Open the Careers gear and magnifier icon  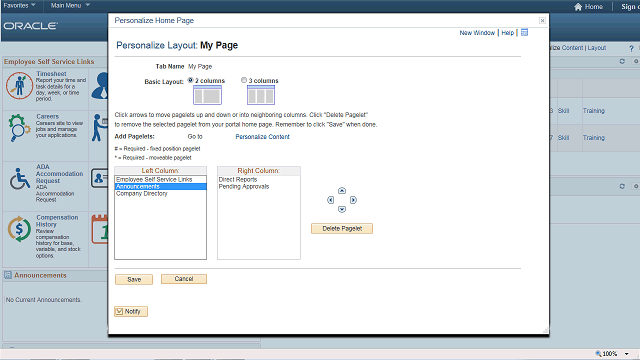(x=19, y=127)
